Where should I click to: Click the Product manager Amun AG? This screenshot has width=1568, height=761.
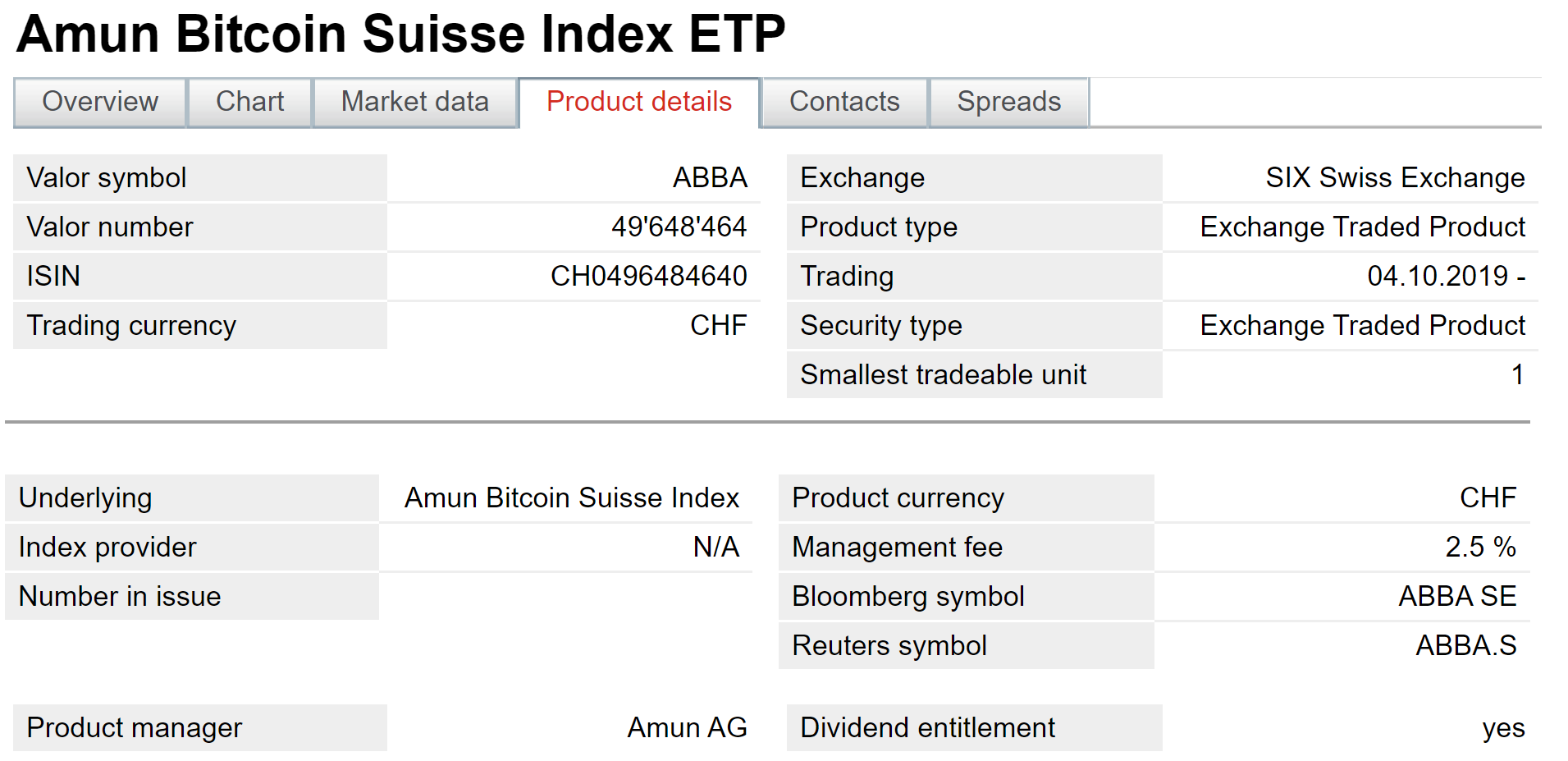tap(687, 727)
